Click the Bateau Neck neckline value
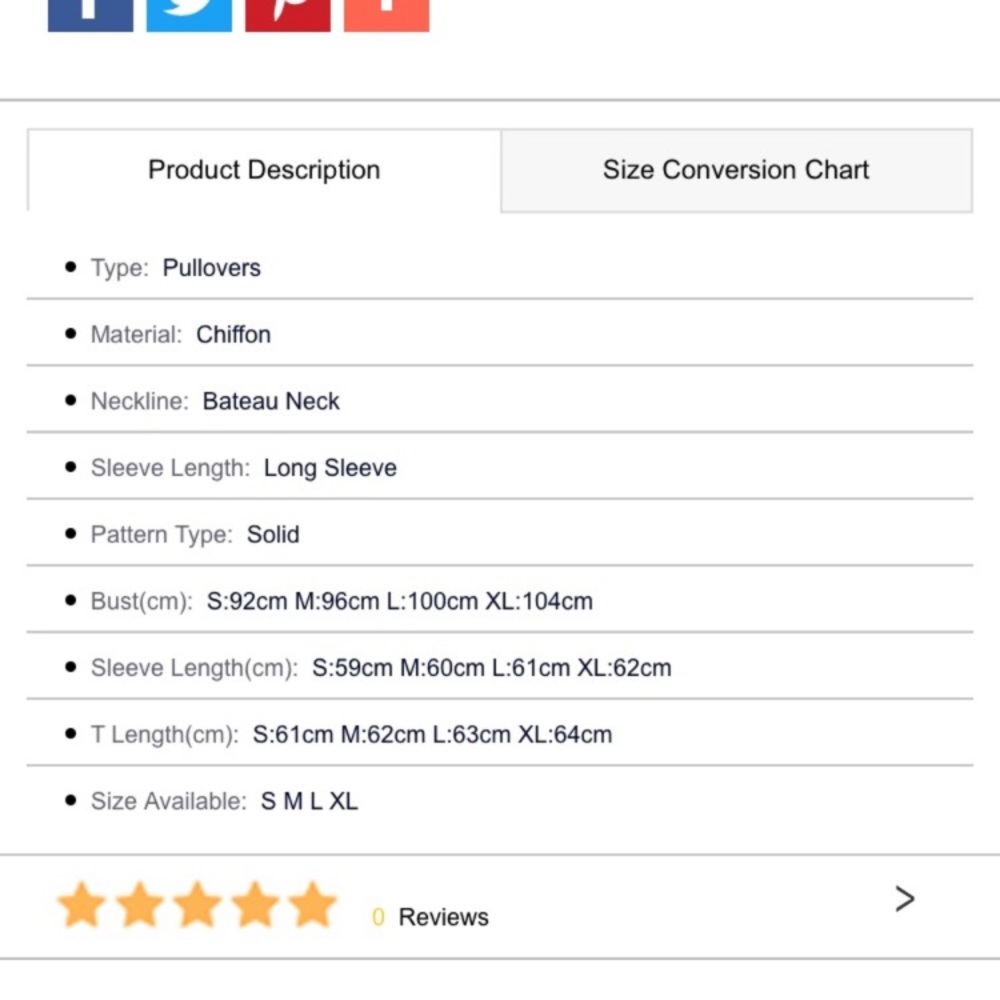Viewport: 1000px width, 1000px height. click(271, 401)
